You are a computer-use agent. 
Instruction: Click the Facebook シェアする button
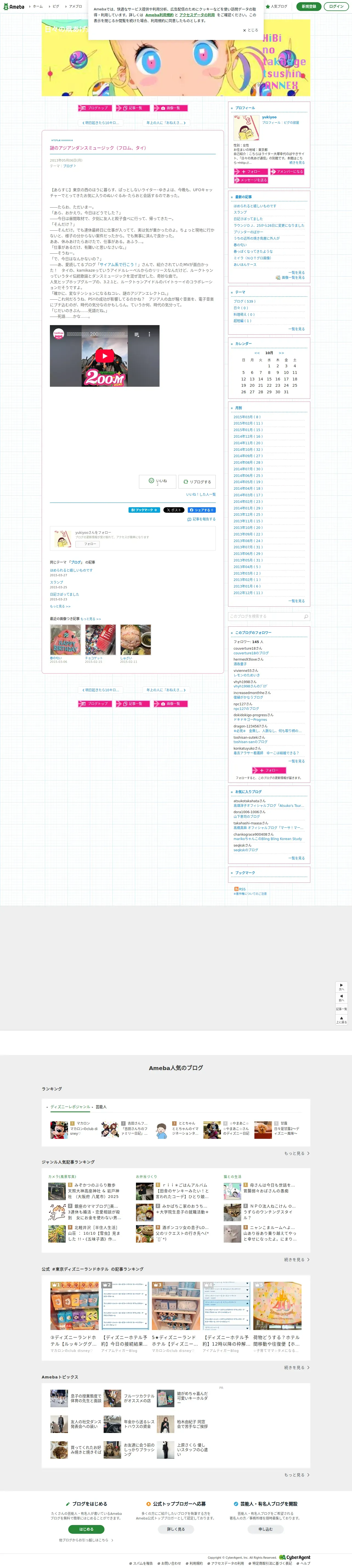(x=201, y=510)
